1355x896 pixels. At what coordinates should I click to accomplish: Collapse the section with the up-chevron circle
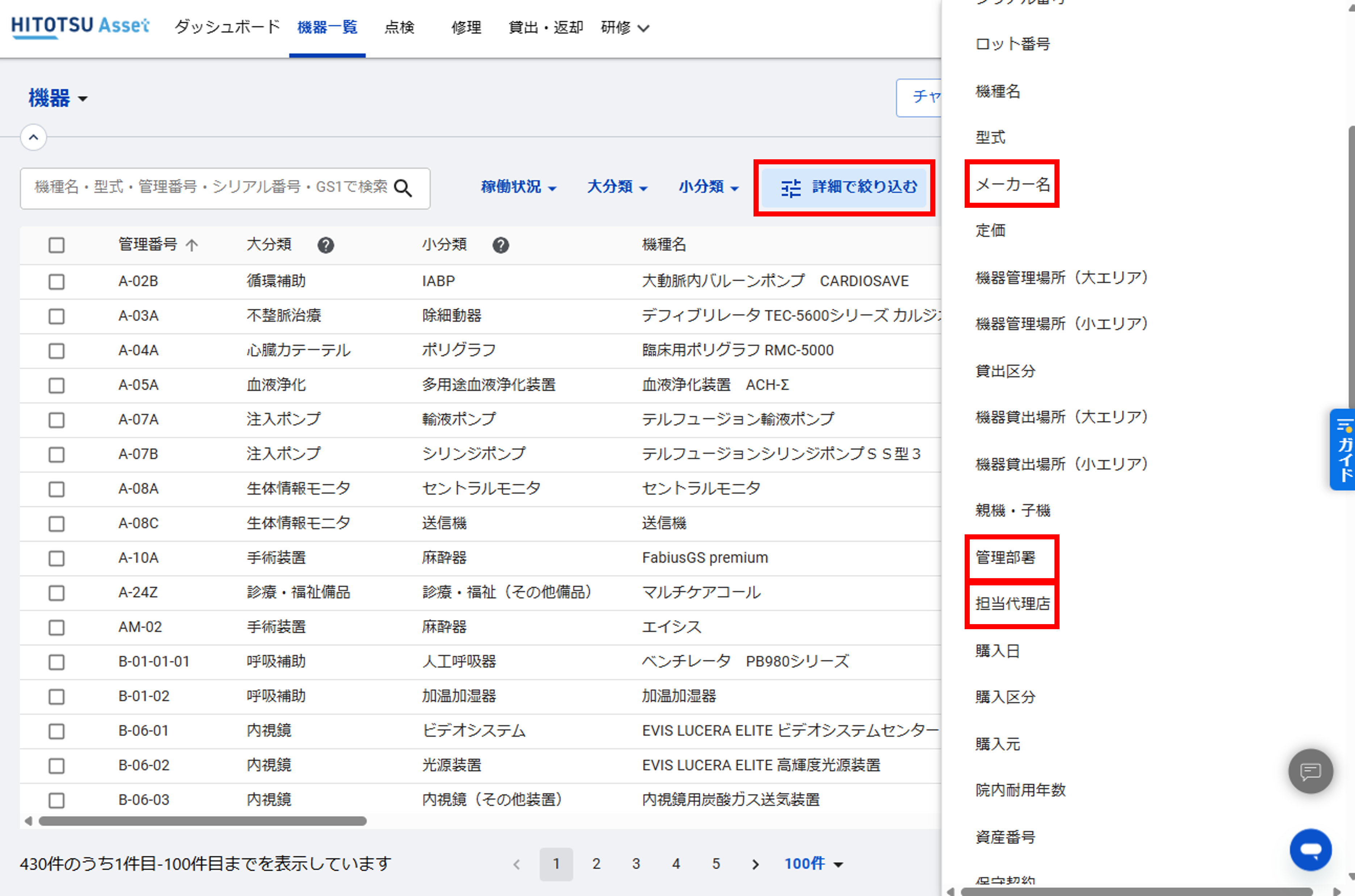(34, 137)
